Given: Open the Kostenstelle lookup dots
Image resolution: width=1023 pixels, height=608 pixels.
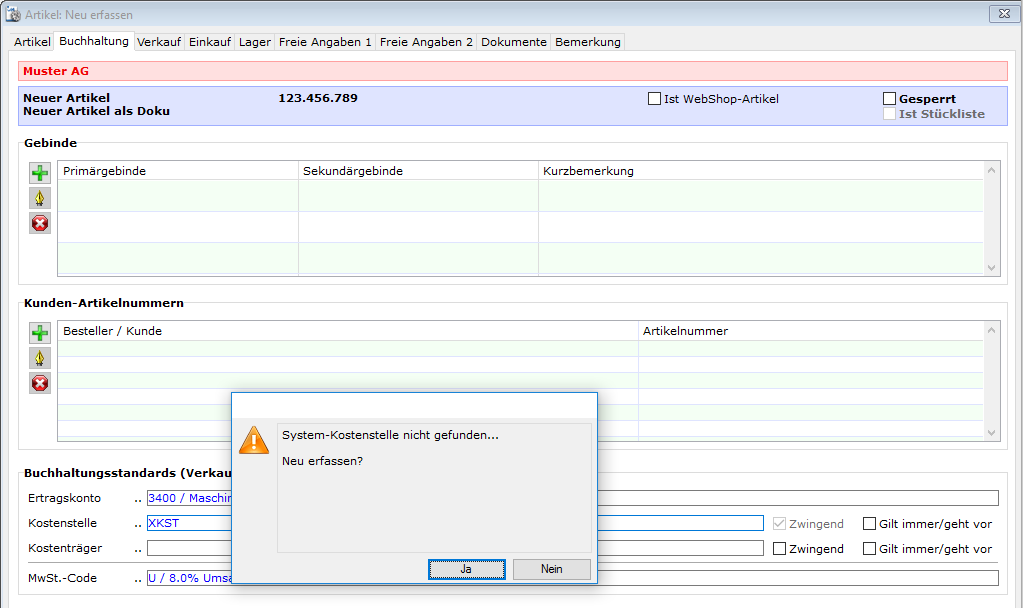Looking at the screenshot, I should click(138, 524).
